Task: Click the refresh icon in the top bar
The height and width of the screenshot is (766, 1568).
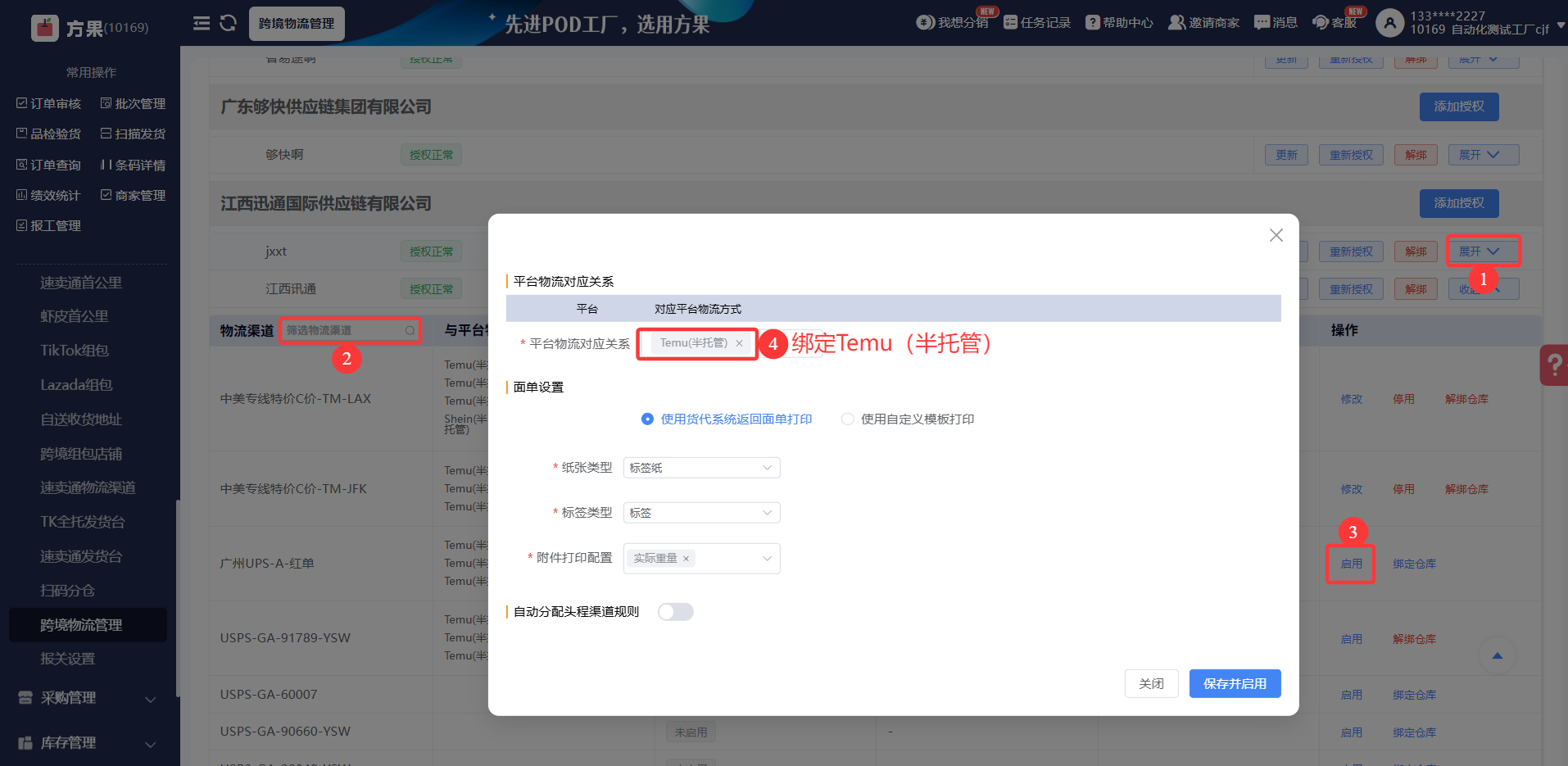Action: (x=229, y=23)
